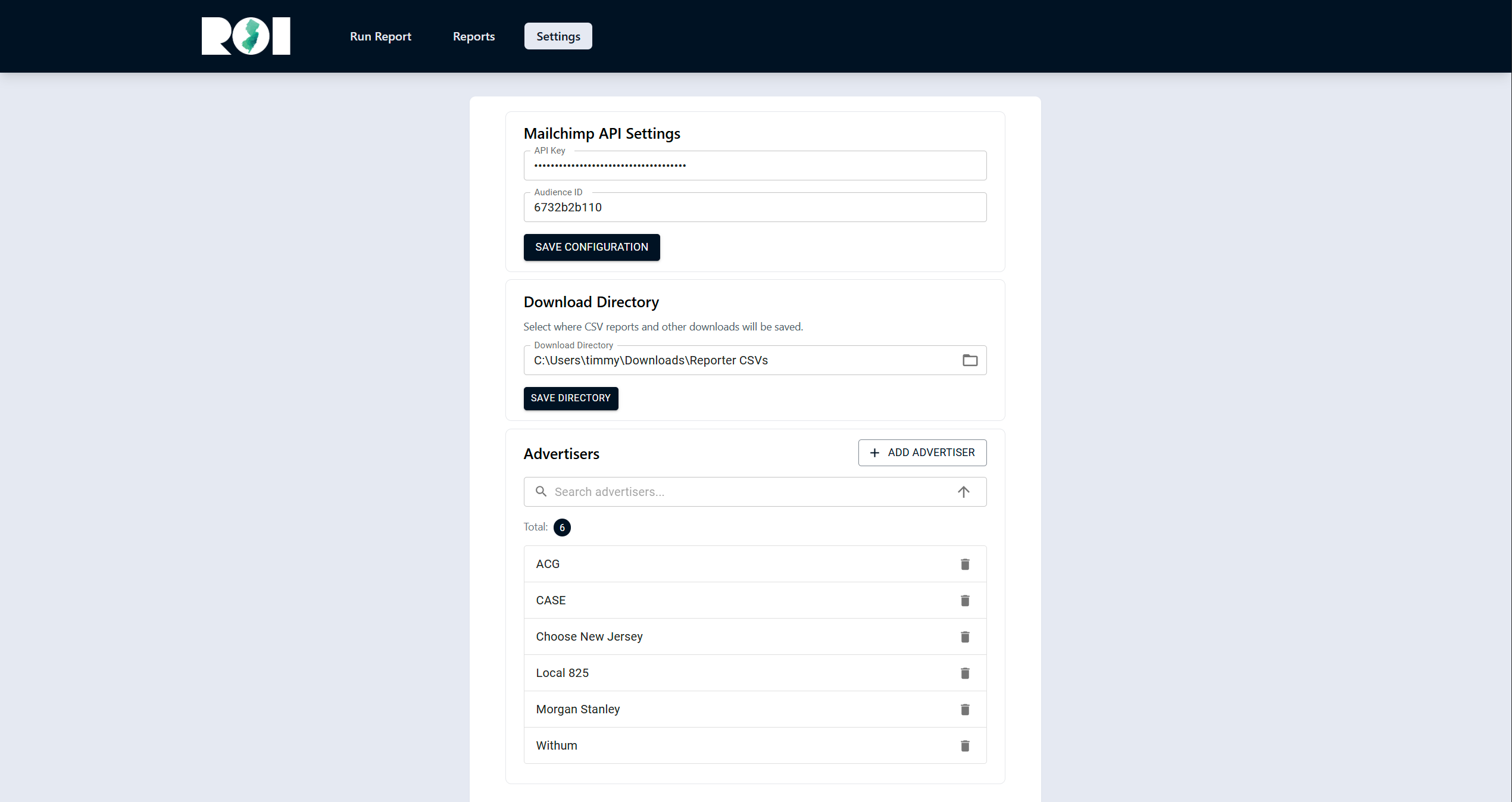
Task: Click the magnifier search icon
Action: click(x=541, y=491)
